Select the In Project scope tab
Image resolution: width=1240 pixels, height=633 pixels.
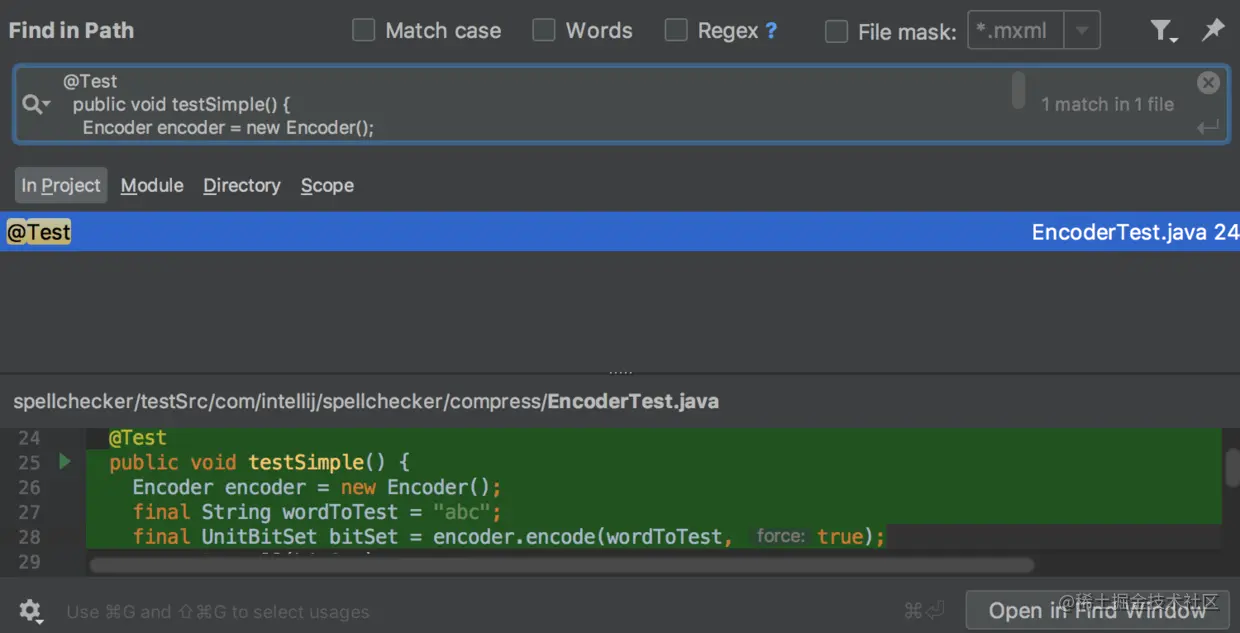[x=61, y=185]
